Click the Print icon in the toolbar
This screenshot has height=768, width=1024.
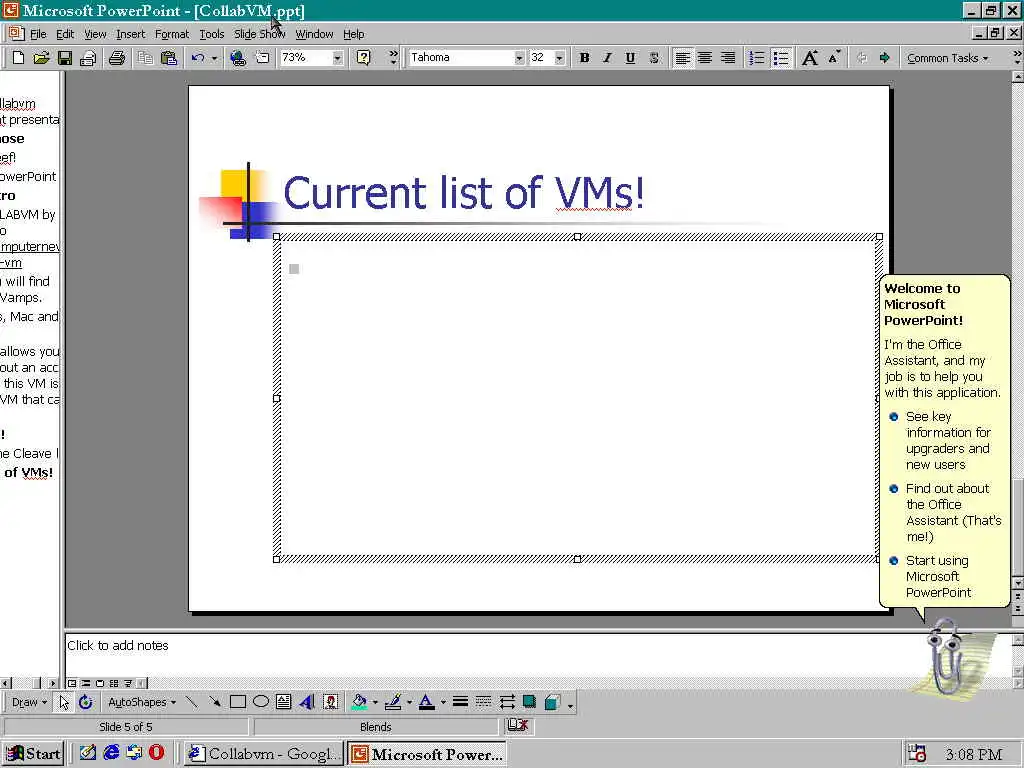click(117, 58)
